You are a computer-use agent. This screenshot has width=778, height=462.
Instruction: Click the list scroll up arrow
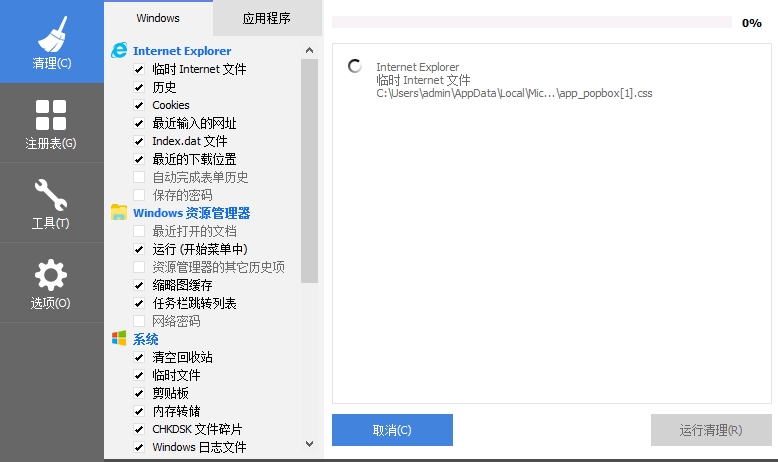(x=310, y=50)
